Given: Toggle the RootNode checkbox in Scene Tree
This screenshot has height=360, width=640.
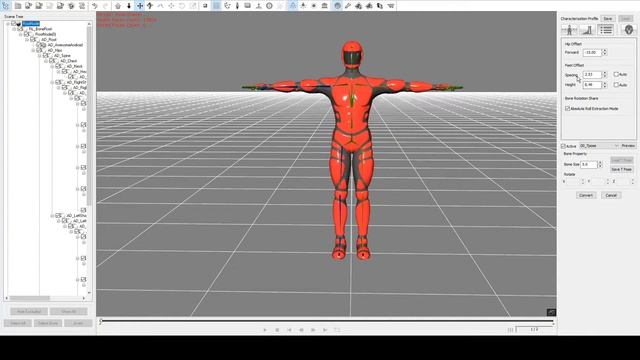Looking at the screenshot, I should 13,24.
